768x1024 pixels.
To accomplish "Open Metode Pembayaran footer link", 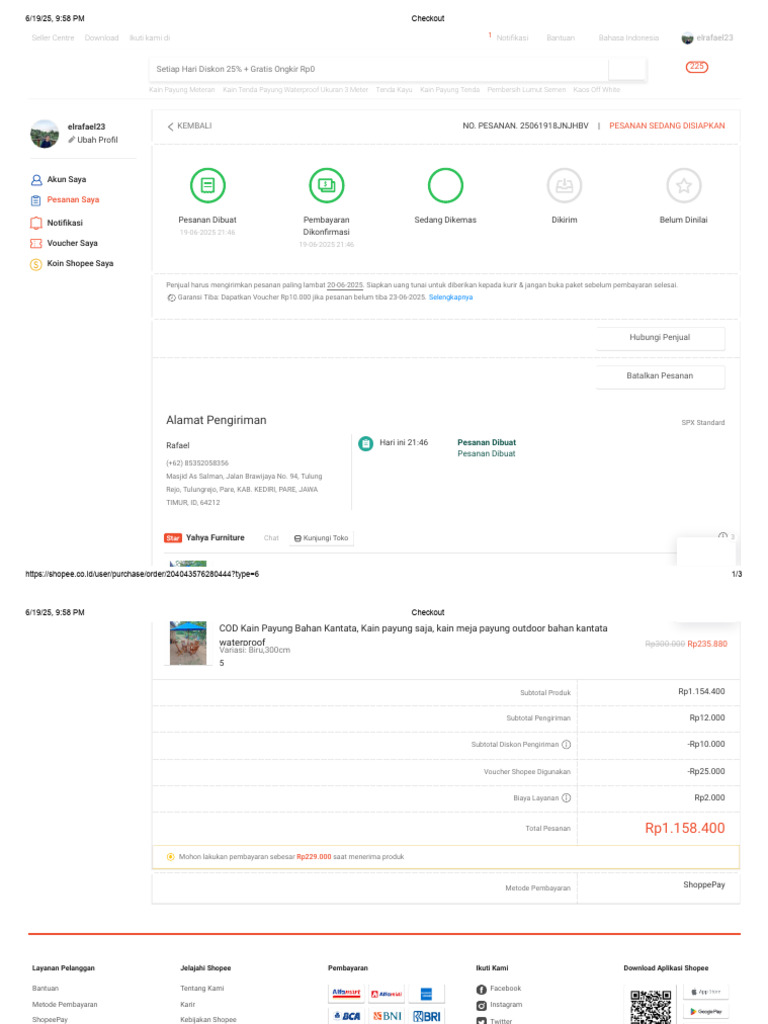I will [65, 1004].
